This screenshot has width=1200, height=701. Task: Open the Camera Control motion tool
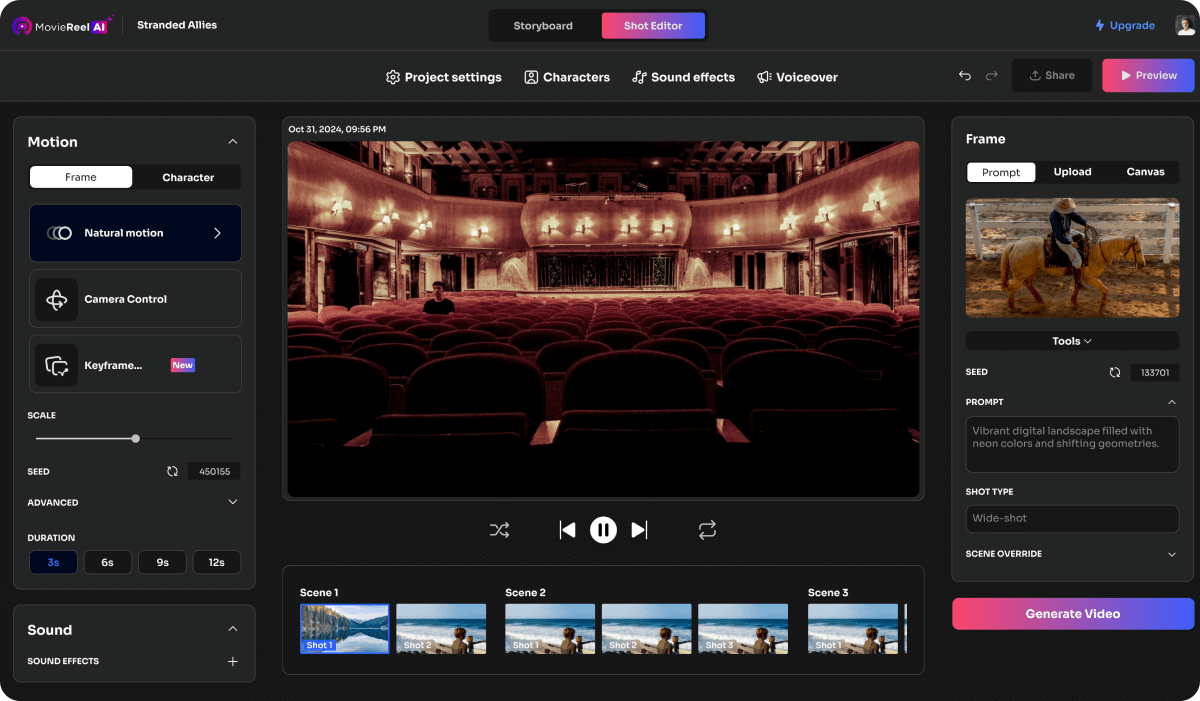[x=135, y=298]
